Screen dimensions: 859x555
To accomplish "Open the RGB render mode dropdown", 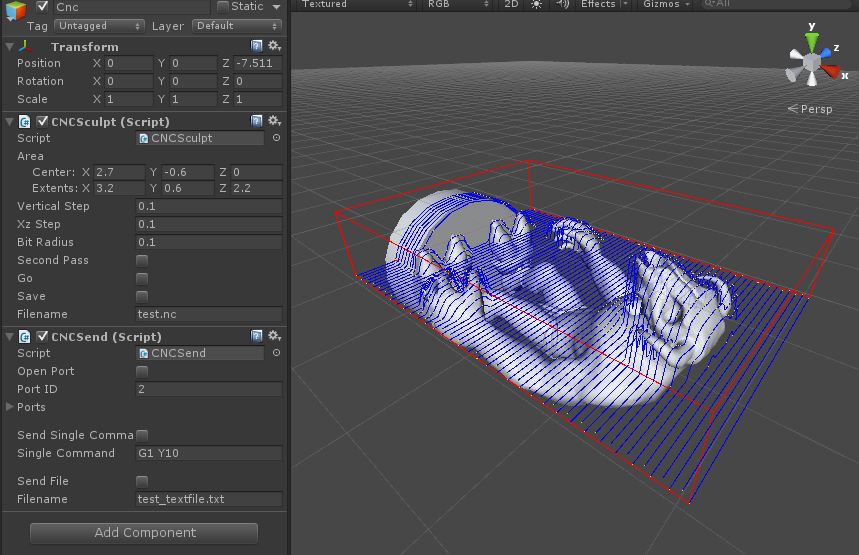I will 458,4.
